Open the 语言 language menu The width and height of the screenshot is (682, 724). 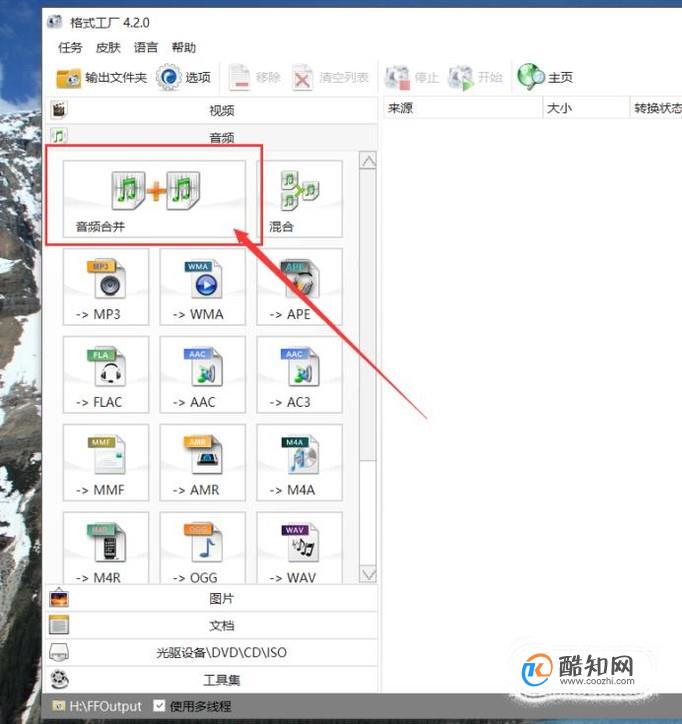[x=146, y=47]
